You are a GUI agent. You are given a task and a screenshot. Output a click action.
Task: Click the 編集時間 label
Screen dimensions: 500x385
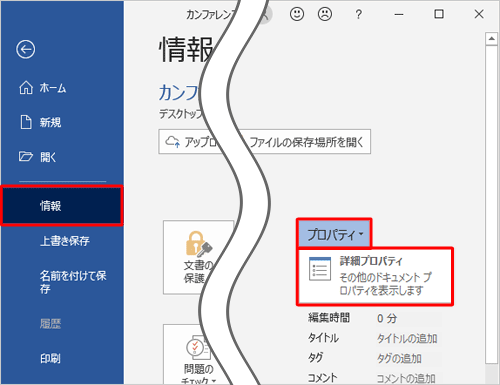pyautogui.click(x=329, y=318)
